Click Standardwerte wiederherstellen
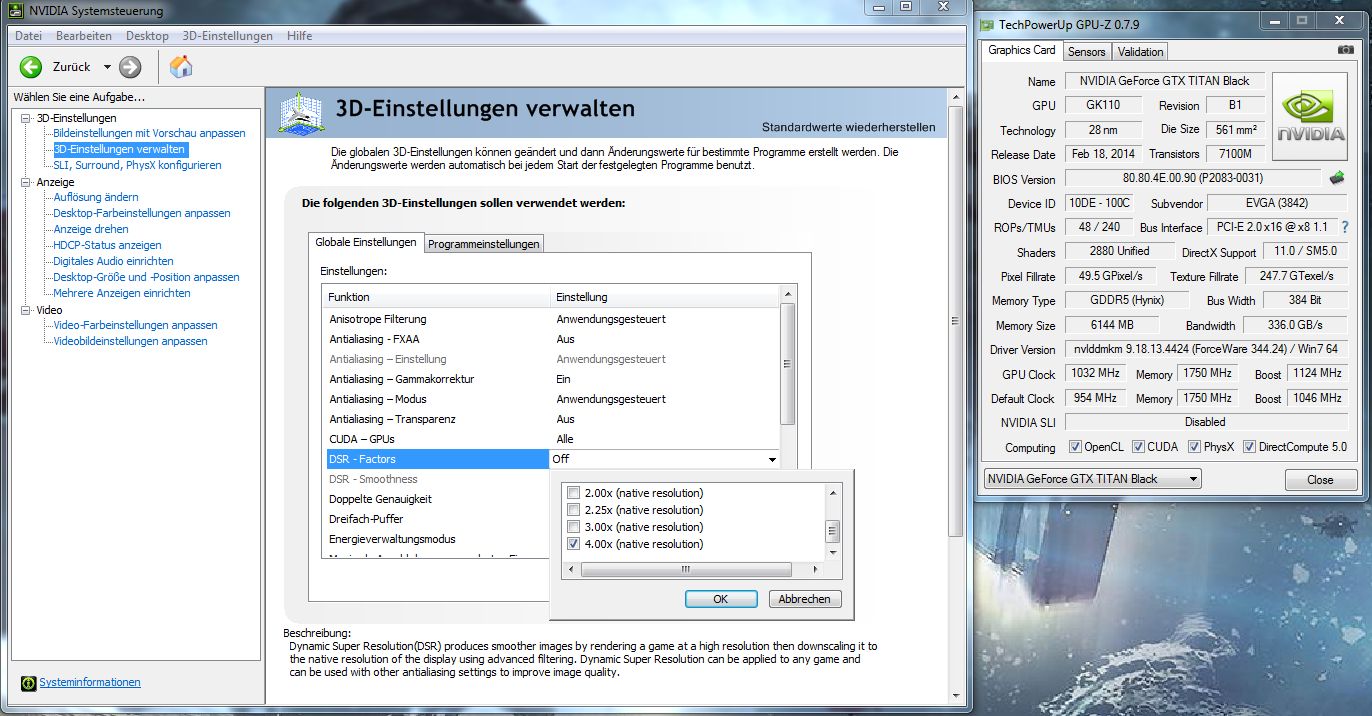The image size is (1372, 716). click(x=849, y=127)
